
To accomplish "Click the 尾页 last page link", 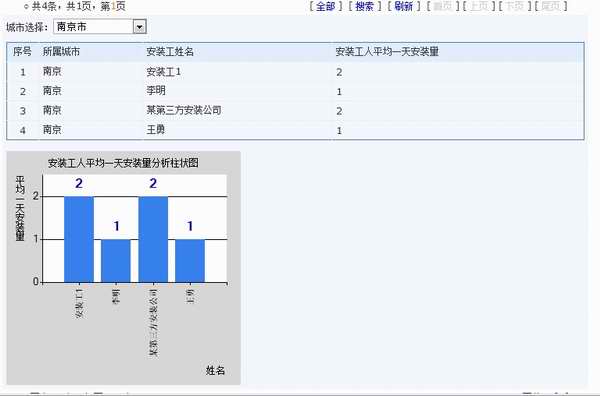I will point(551,6).
